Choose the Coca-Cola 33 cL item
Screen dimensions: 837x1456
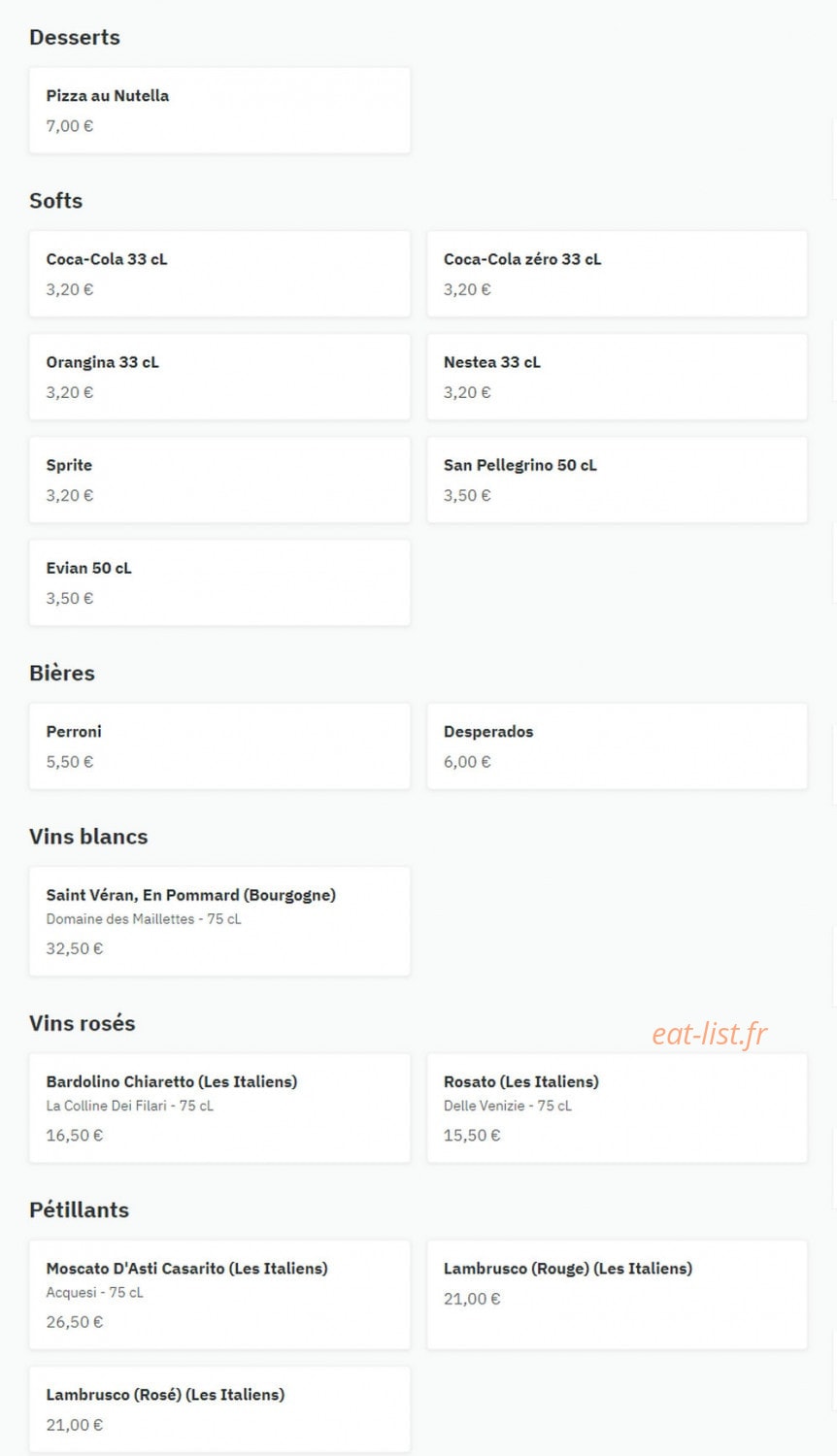[219, 274]
